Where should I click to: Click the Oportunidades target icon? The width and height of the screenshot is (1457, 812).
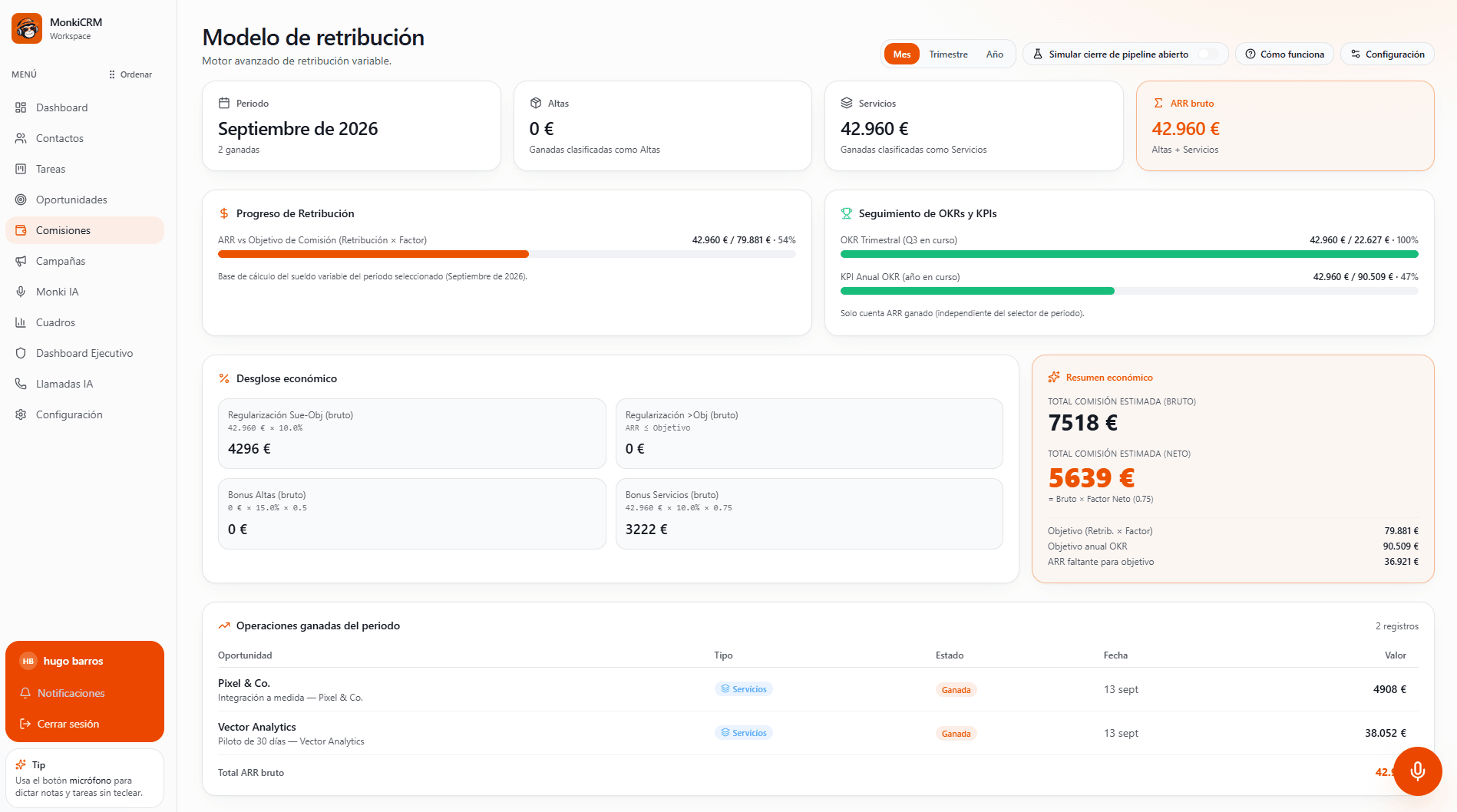pos(21,200)
